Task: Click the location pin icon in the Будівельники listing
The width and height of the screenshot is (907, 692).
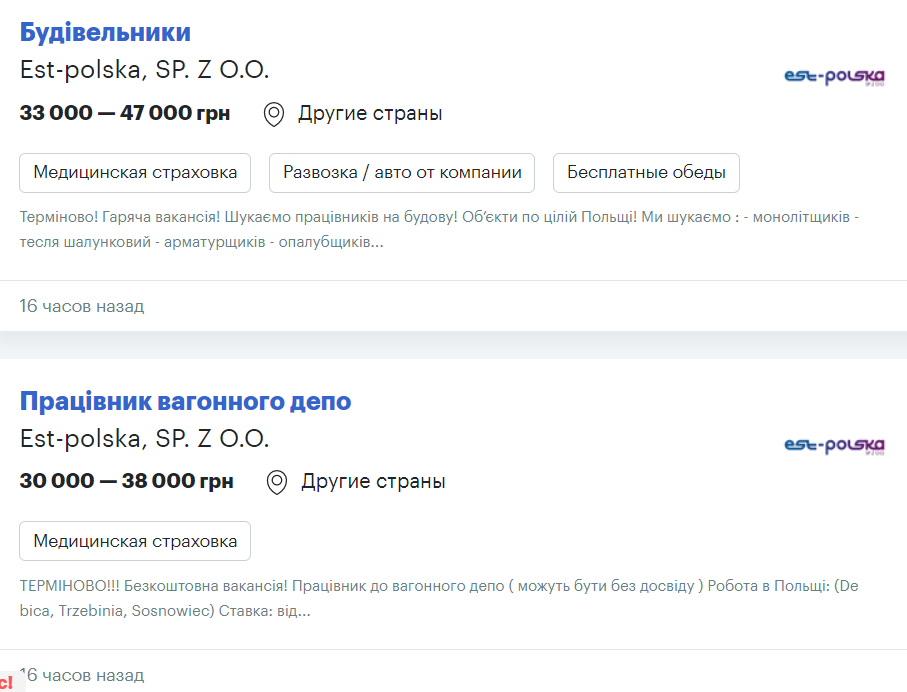Action: (x=274, y=114)
